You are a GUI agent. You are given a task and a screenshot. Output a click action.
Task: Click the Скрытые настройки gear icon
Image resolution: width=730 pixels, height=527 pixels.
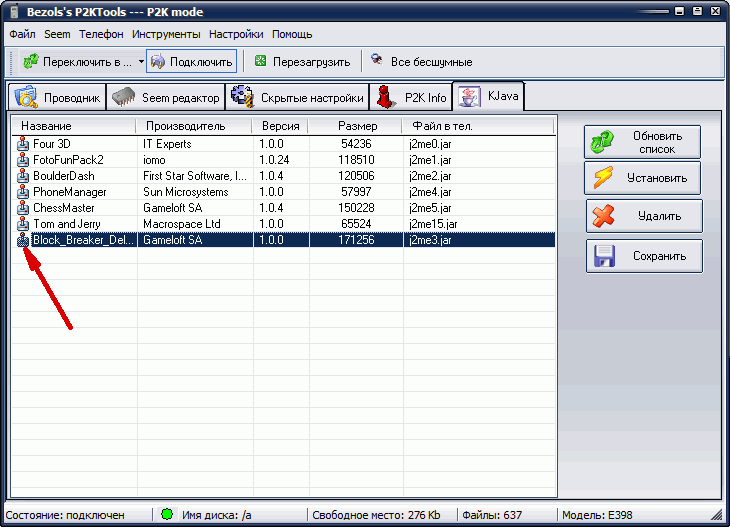243,96
